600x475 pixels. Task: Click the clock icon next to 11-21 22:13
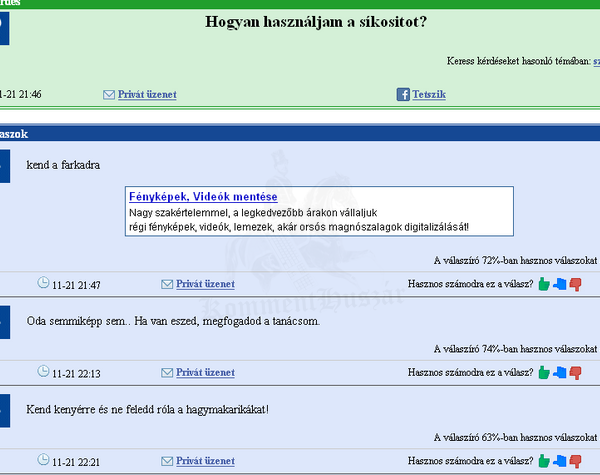point(43,371)
